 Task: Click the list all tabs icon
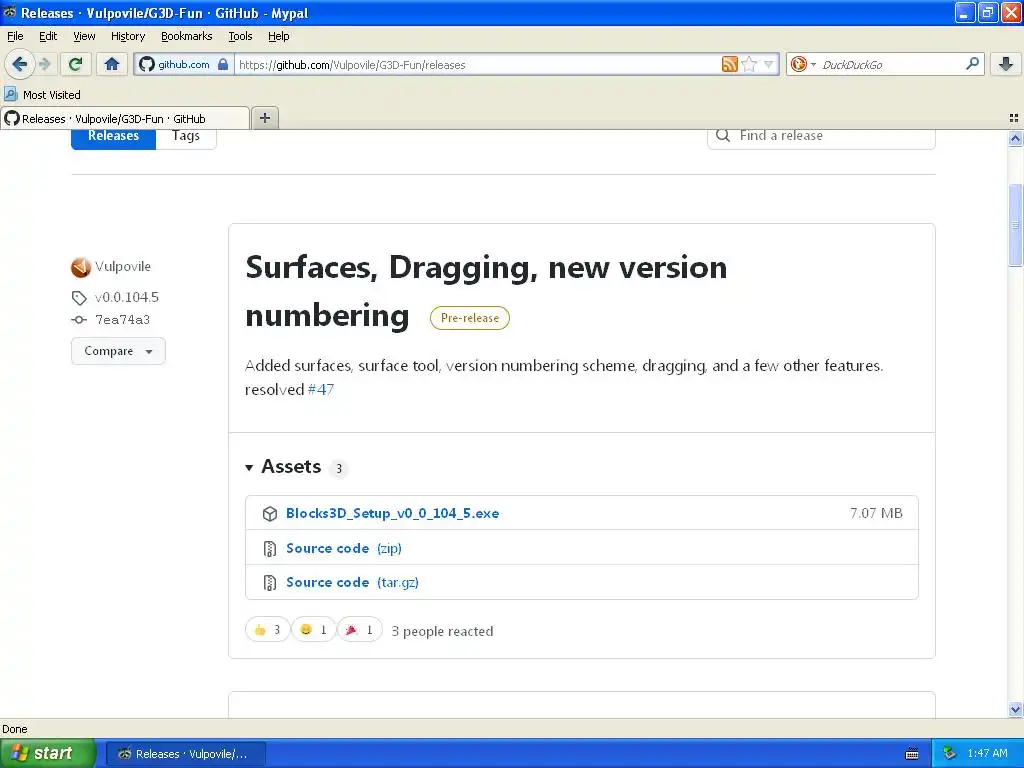1014,118
